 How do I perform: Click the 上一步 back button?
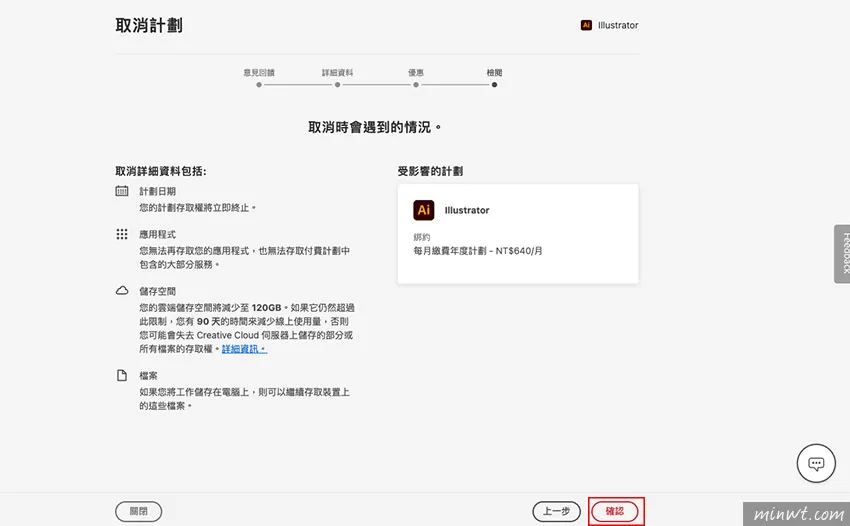click(556, 511)
